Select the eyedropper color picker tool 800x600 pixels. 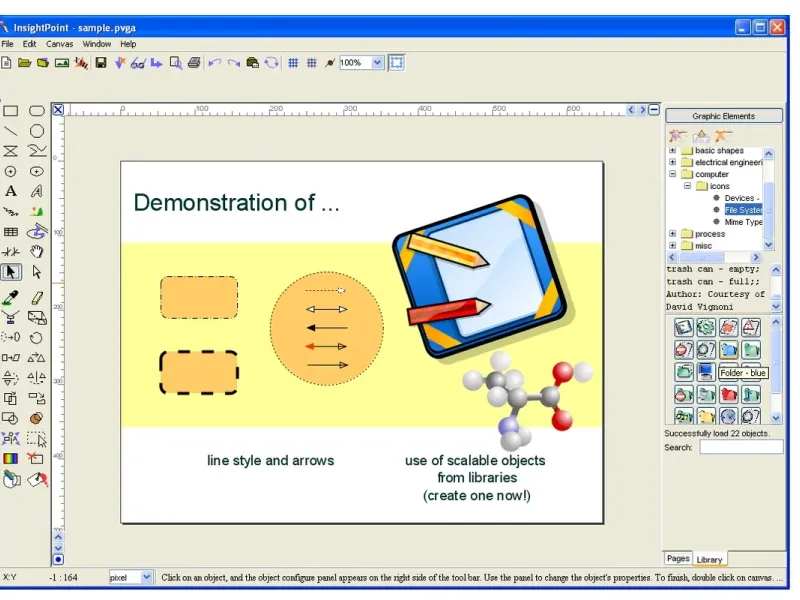(x=11, y=297)
